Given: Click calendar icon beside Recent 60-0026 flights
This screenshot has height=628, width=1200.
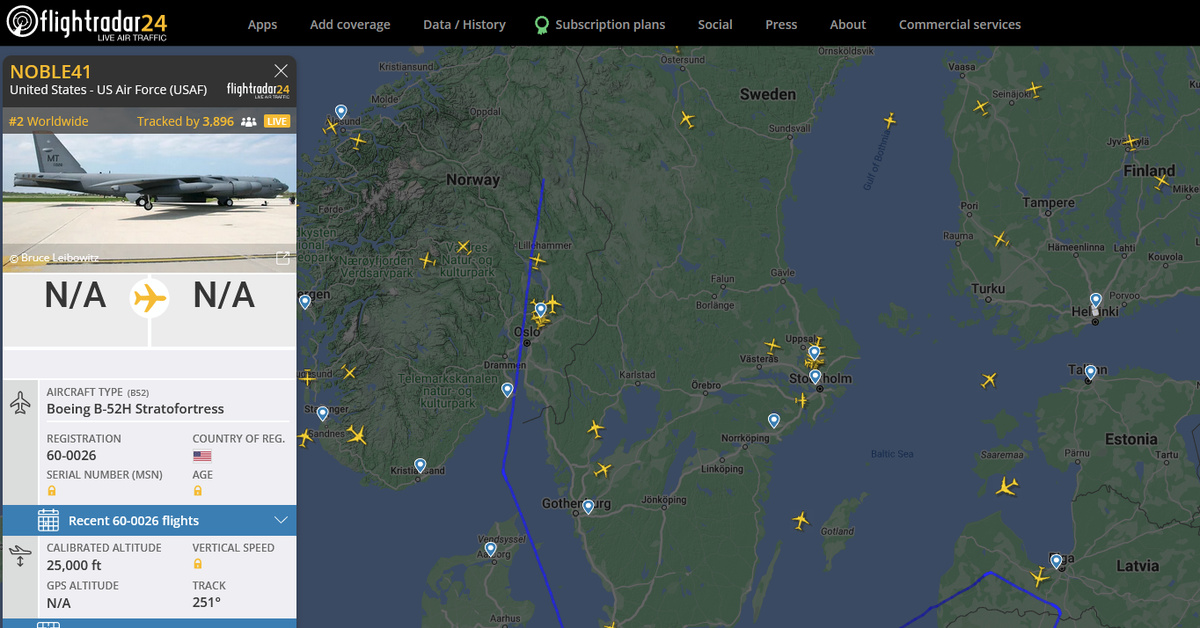Looking at the screenshot, I should 48,520.
